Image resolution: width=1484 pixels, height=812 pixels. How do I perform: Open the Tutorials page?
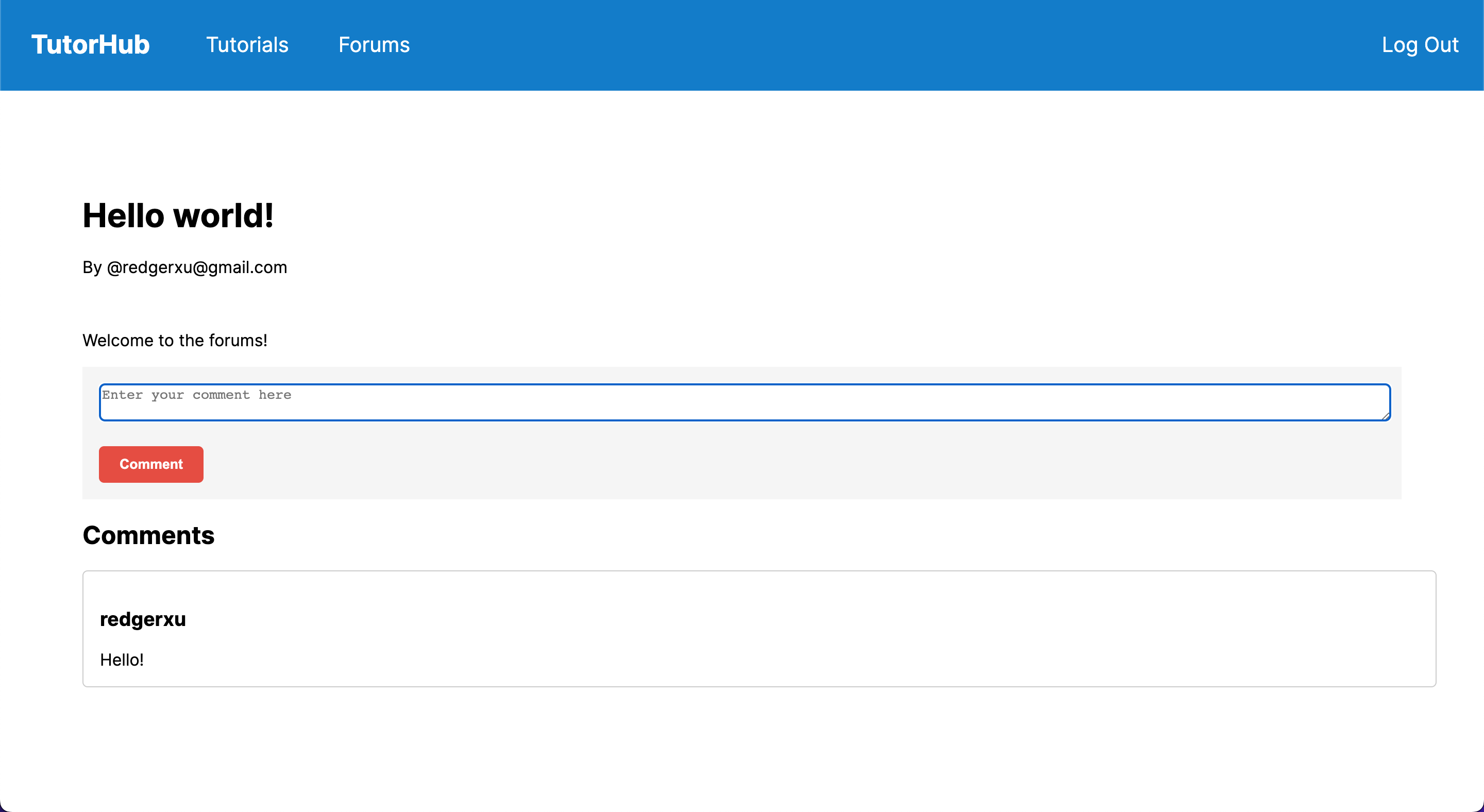click(x=247, y=45)
